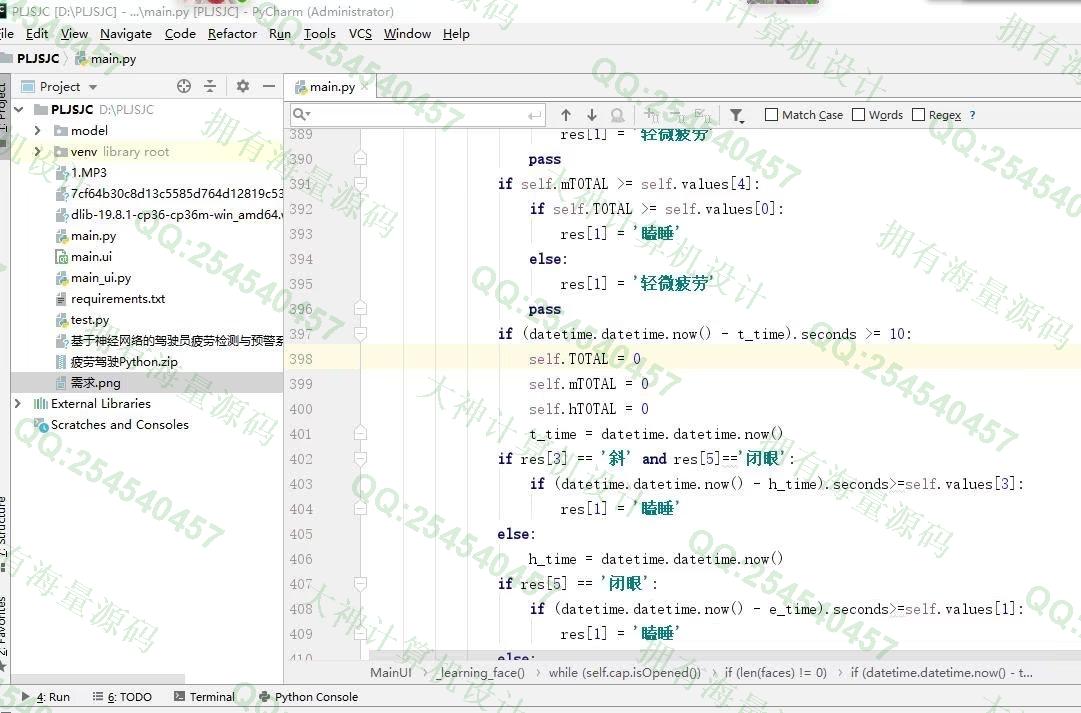The image size is (1081, 713).
Task: Click the search history magnifier icon
Action: coord(301,114)
